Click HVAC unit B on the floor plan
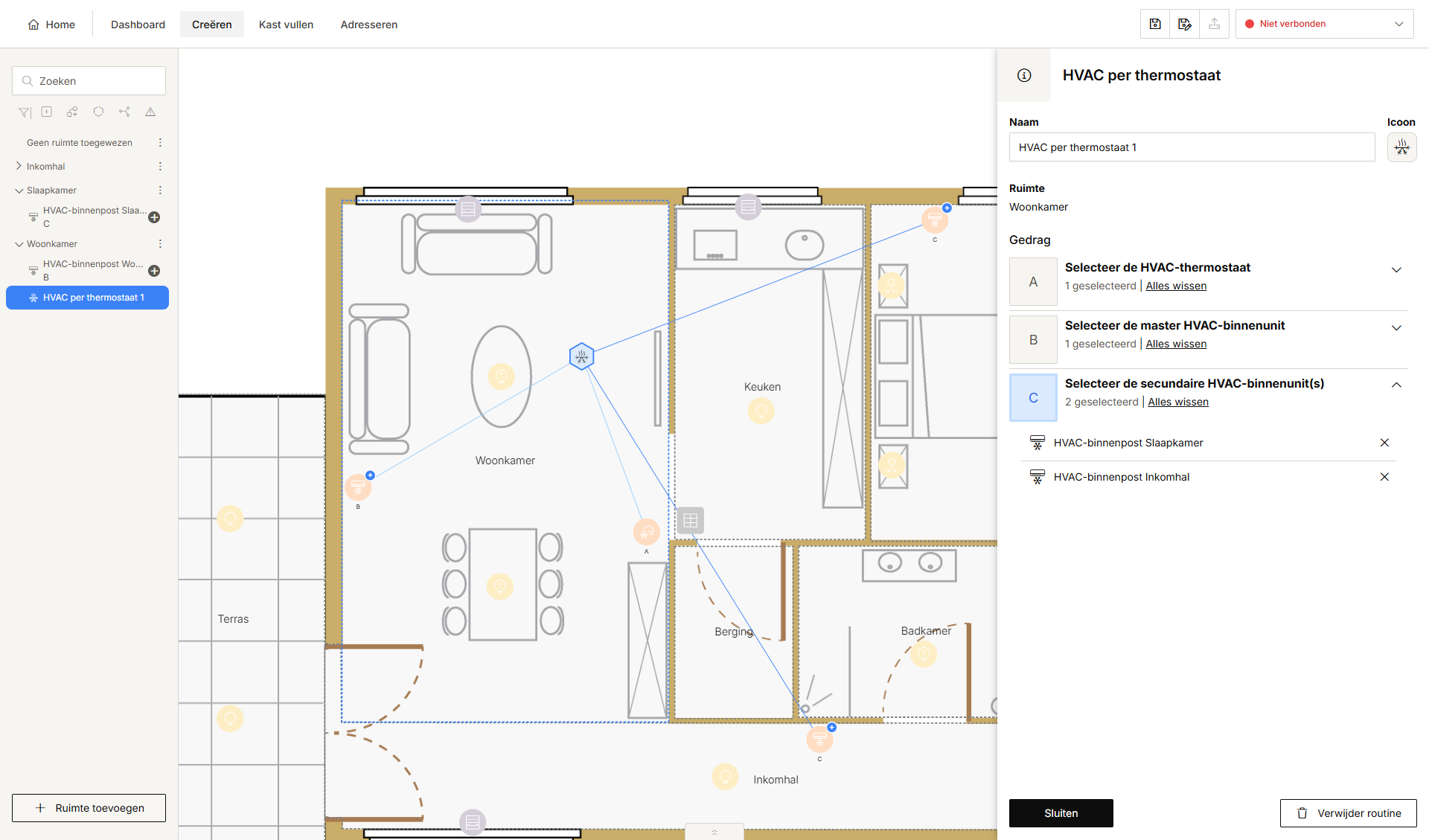Viewport: 1429px width, 840px height. 358,487
